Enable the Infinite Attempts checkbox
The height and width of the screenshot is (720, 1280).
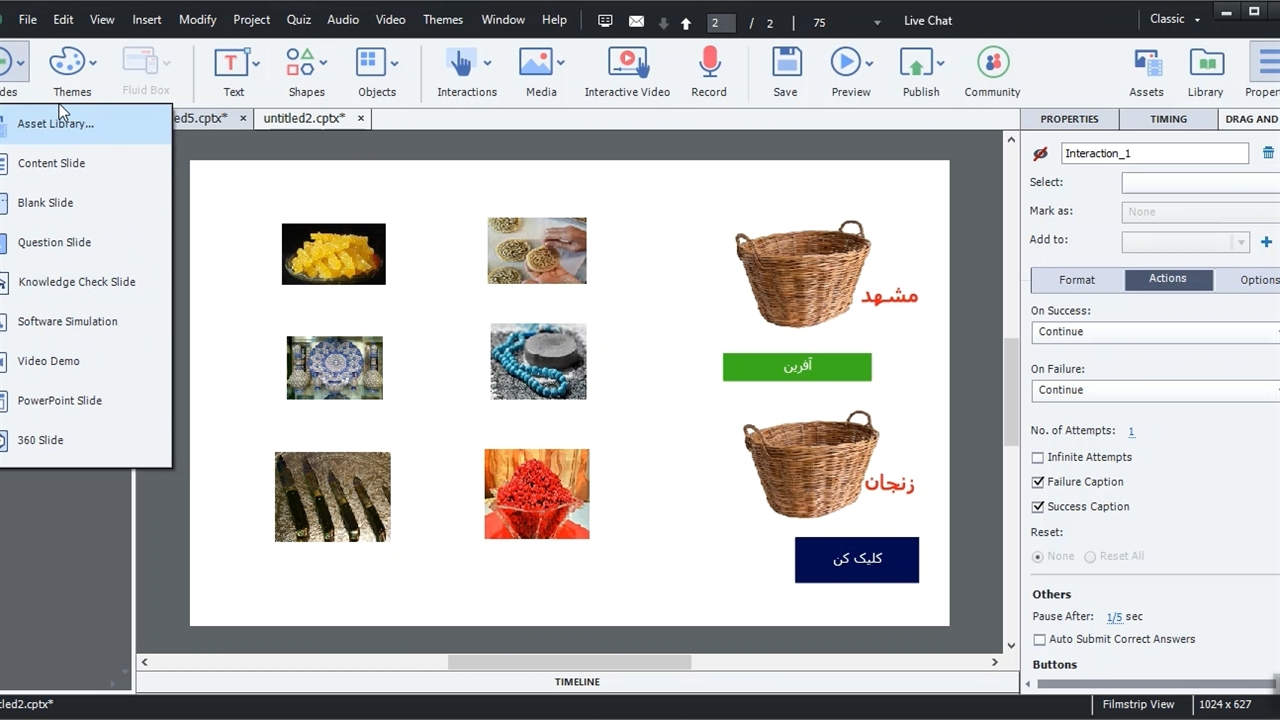click(1038, 457)
